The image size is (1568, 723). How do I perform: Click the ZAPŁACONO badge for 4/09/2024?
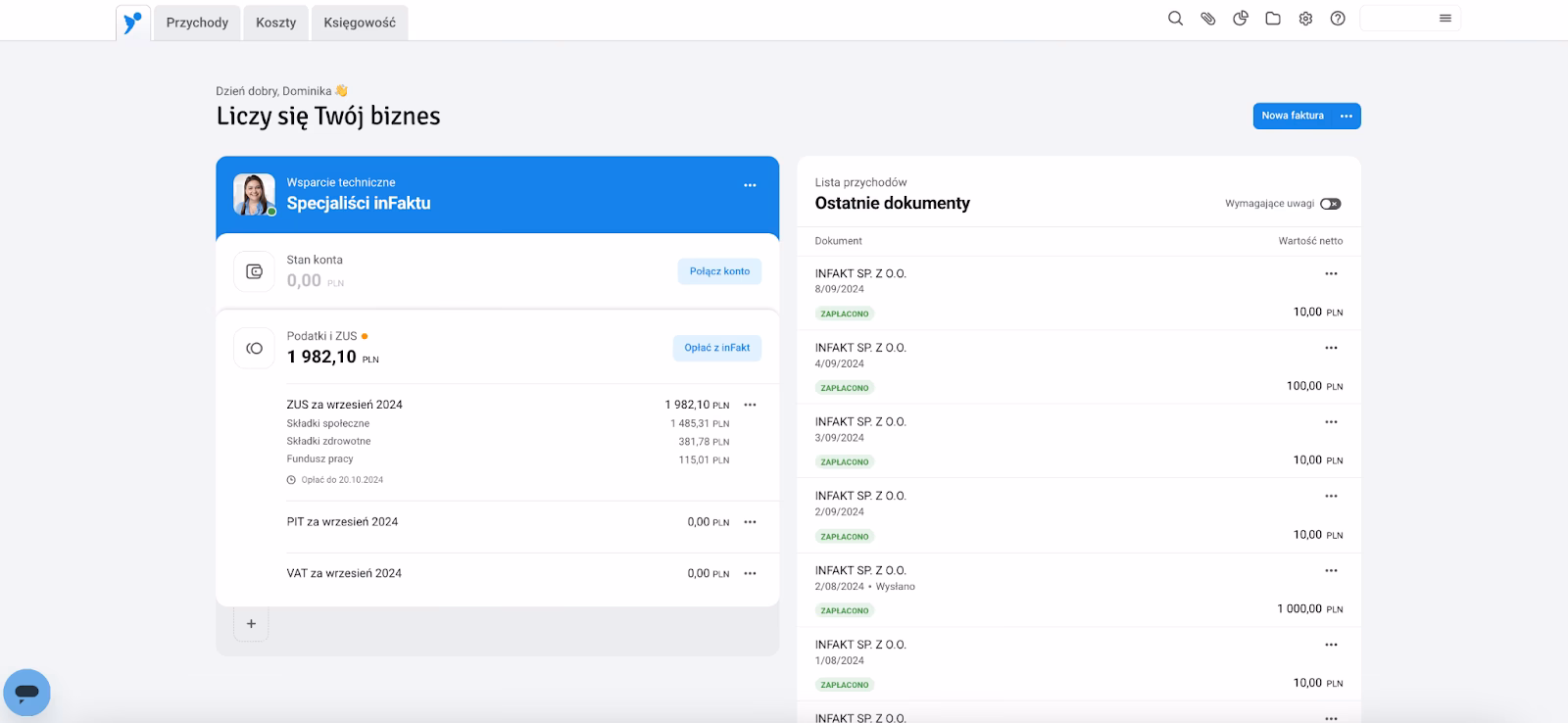pyautogui.click(x=844, y=388)
